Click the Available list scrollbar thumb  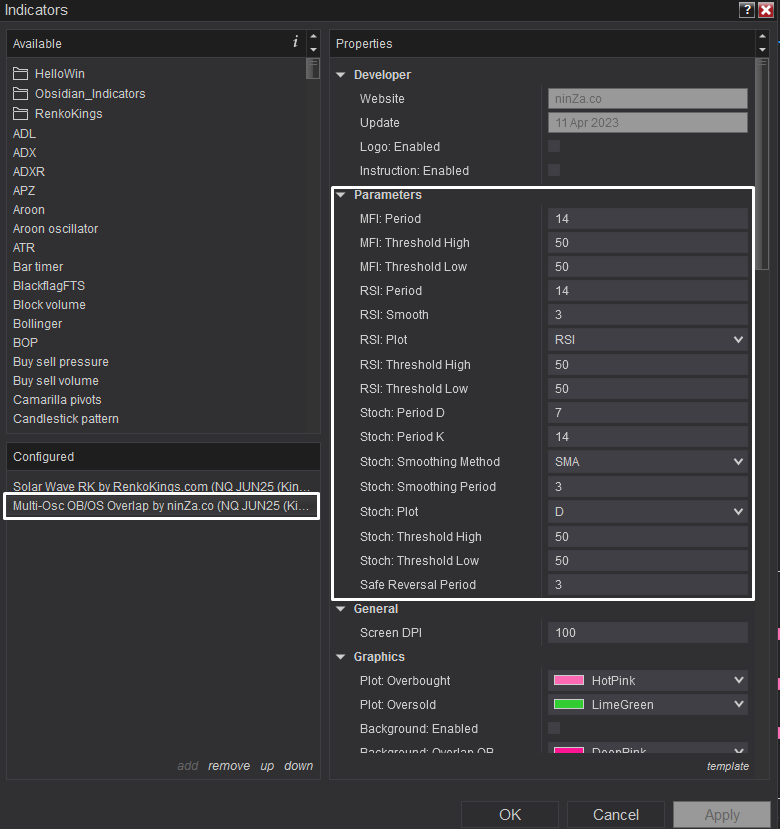click(313, 69)
